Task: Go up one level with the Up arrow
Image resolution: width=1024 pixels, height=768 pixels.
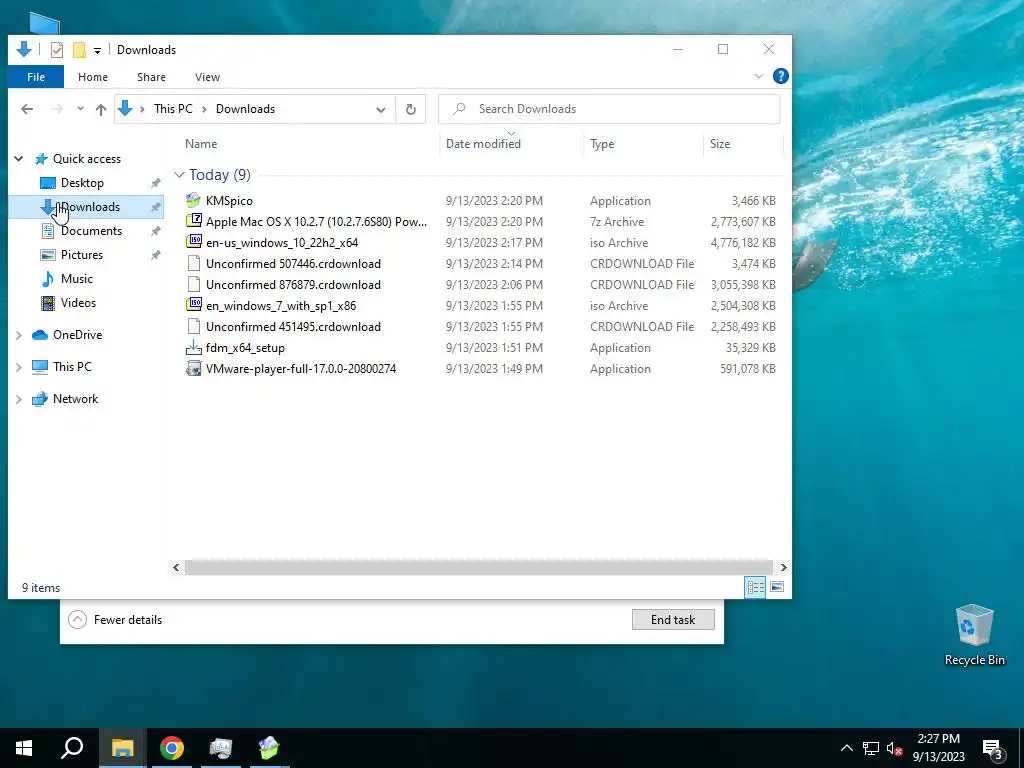Action: [x=101, y=109]
